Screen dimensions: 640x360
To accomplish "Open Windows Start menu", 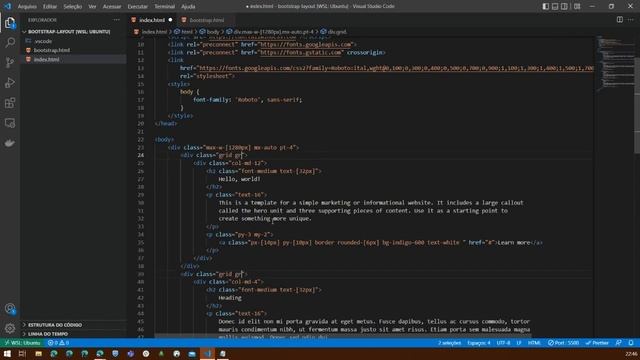I will point(7,353).
